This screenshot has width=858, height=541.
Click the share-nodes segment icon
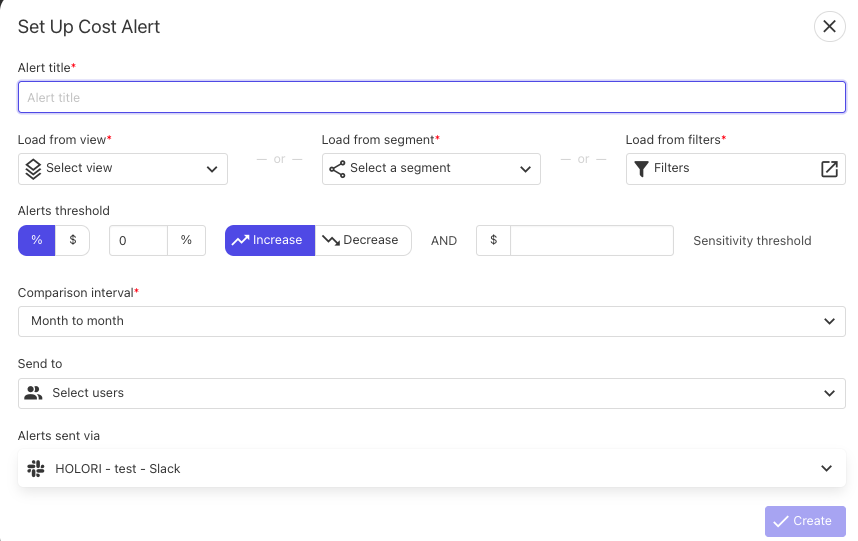click(337, 169)
